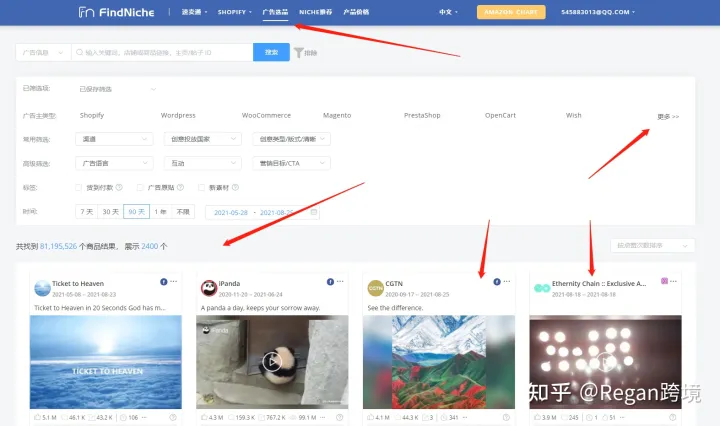
Task: Open the SHOPIFY menu in top navigation
Action: coord(236,12)
